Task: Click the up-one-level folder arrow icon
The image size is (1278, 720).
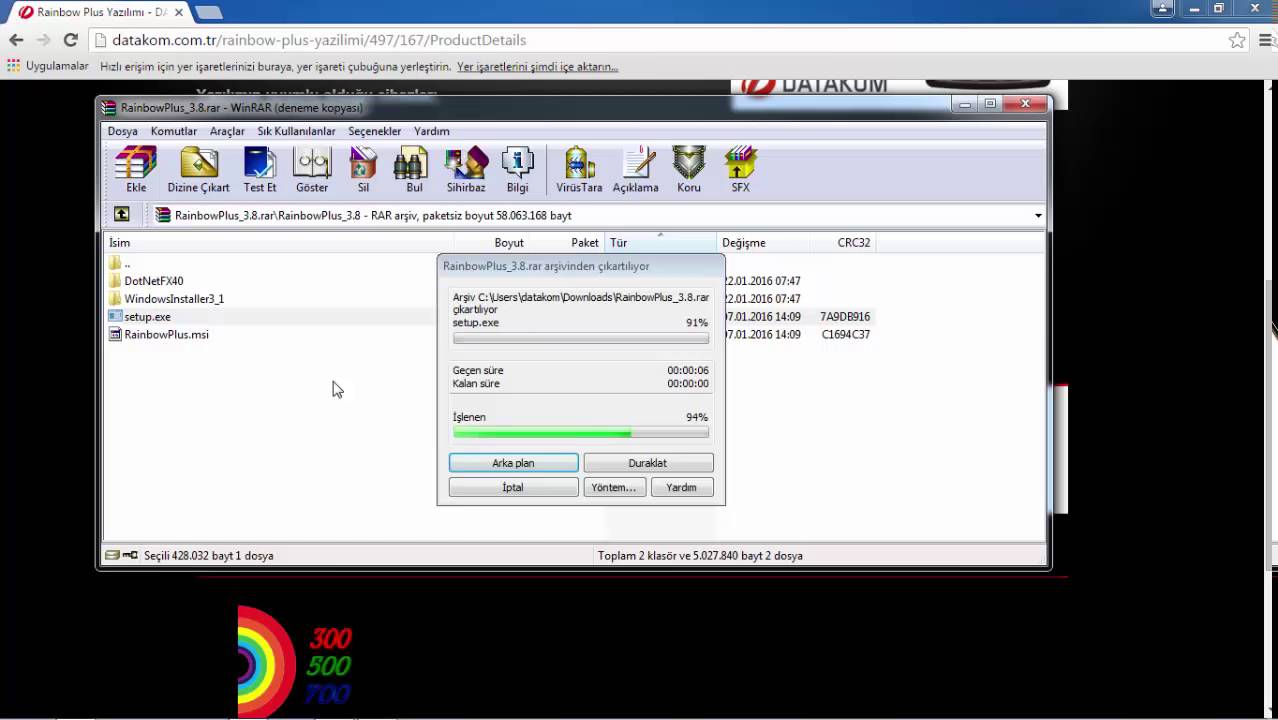Action: point(121,214)
